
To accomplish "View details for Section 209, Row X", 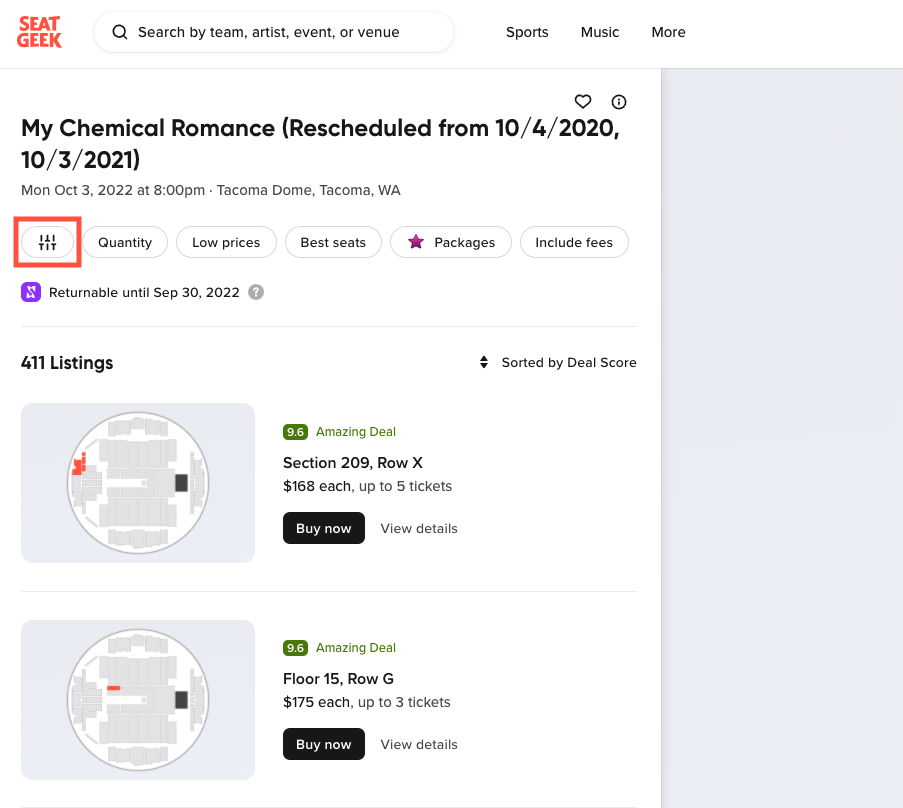I will click(x=419, y=528).
